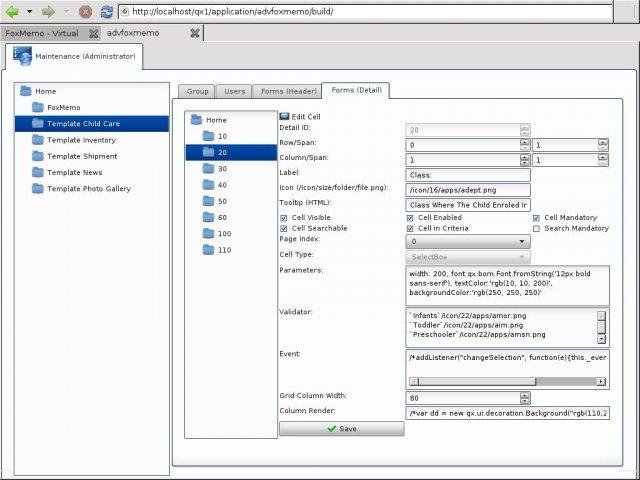Close the advfoxmemo browser tab
640x480 pixels.
195,33
